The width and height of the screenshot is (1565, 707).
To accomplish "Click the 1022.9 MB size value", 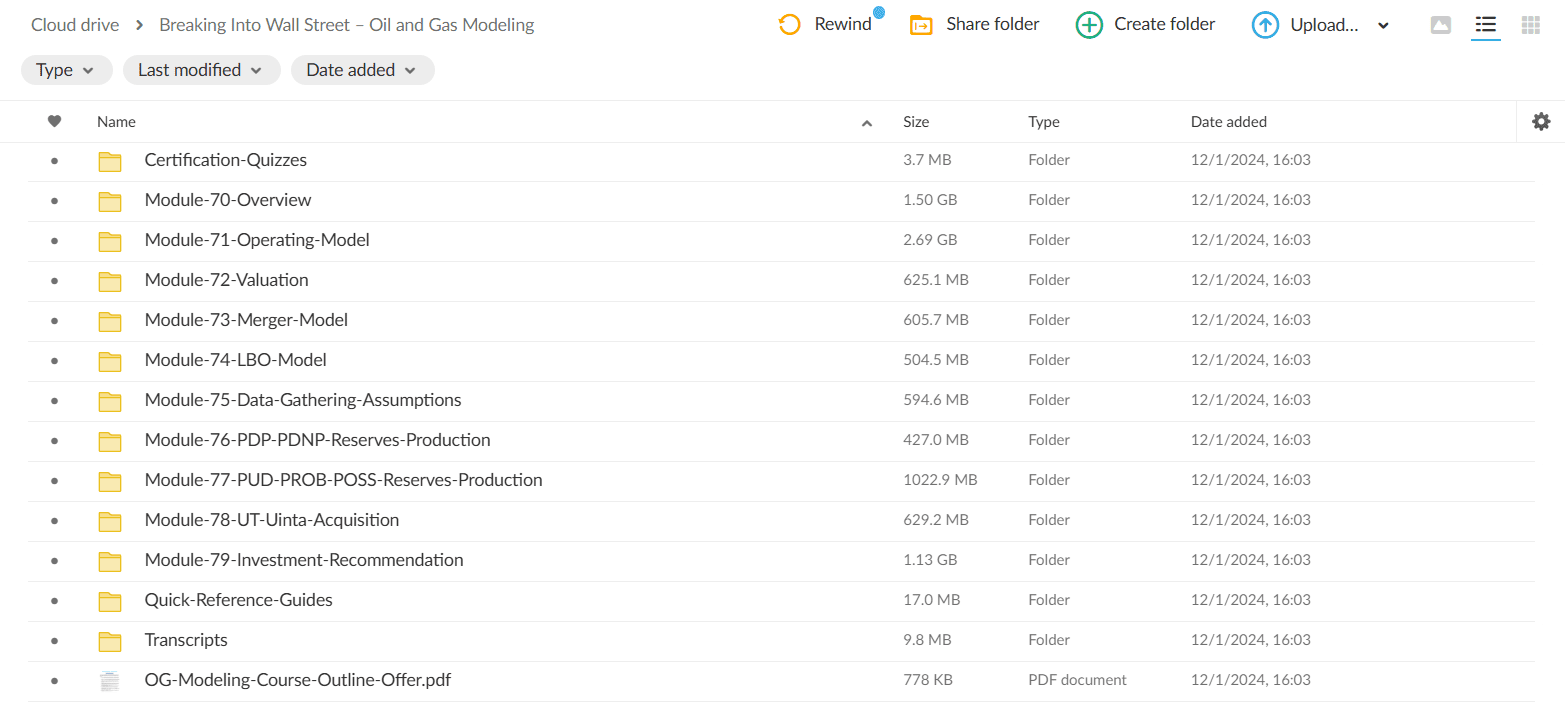I will click(x=940, y=480).
